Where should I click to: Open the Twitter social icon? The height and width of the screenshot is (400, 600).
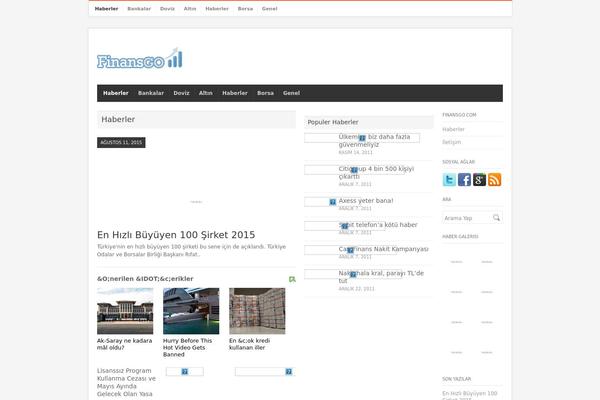(x=449, y=180)
